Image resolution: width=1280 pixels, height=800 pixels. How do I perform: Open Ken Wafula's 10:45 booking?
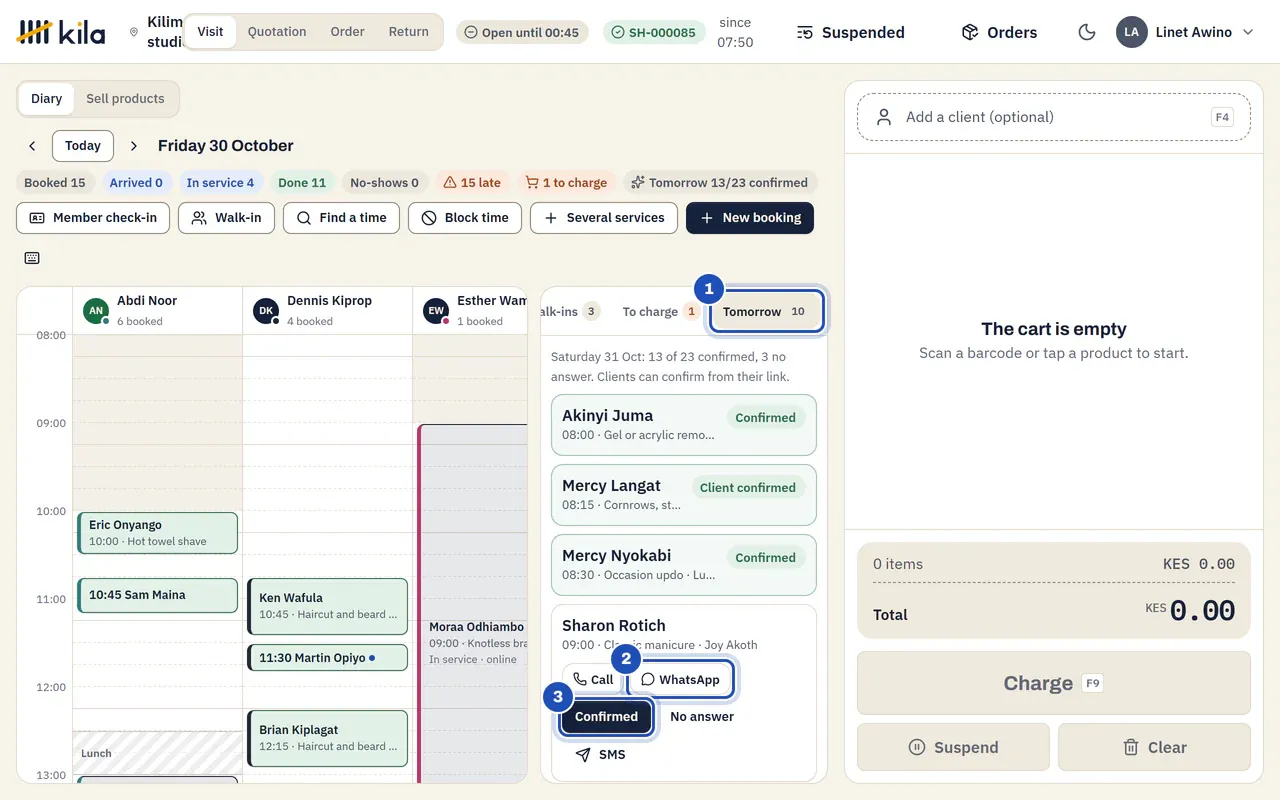(327, 606)
